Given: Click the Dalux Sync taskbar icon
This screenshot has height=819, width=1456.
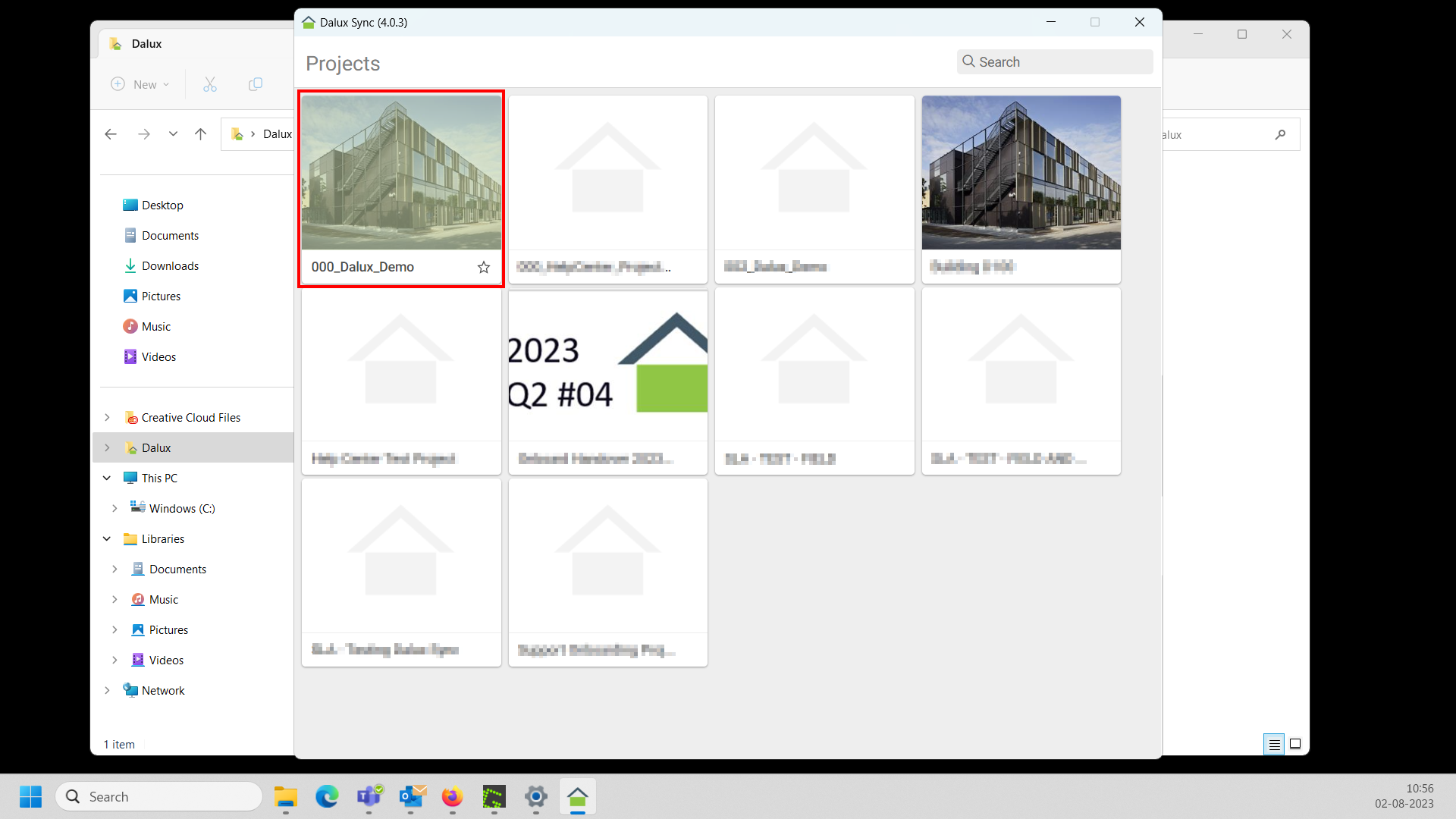Looking at the screenshot, I should (x=578, y=797).
